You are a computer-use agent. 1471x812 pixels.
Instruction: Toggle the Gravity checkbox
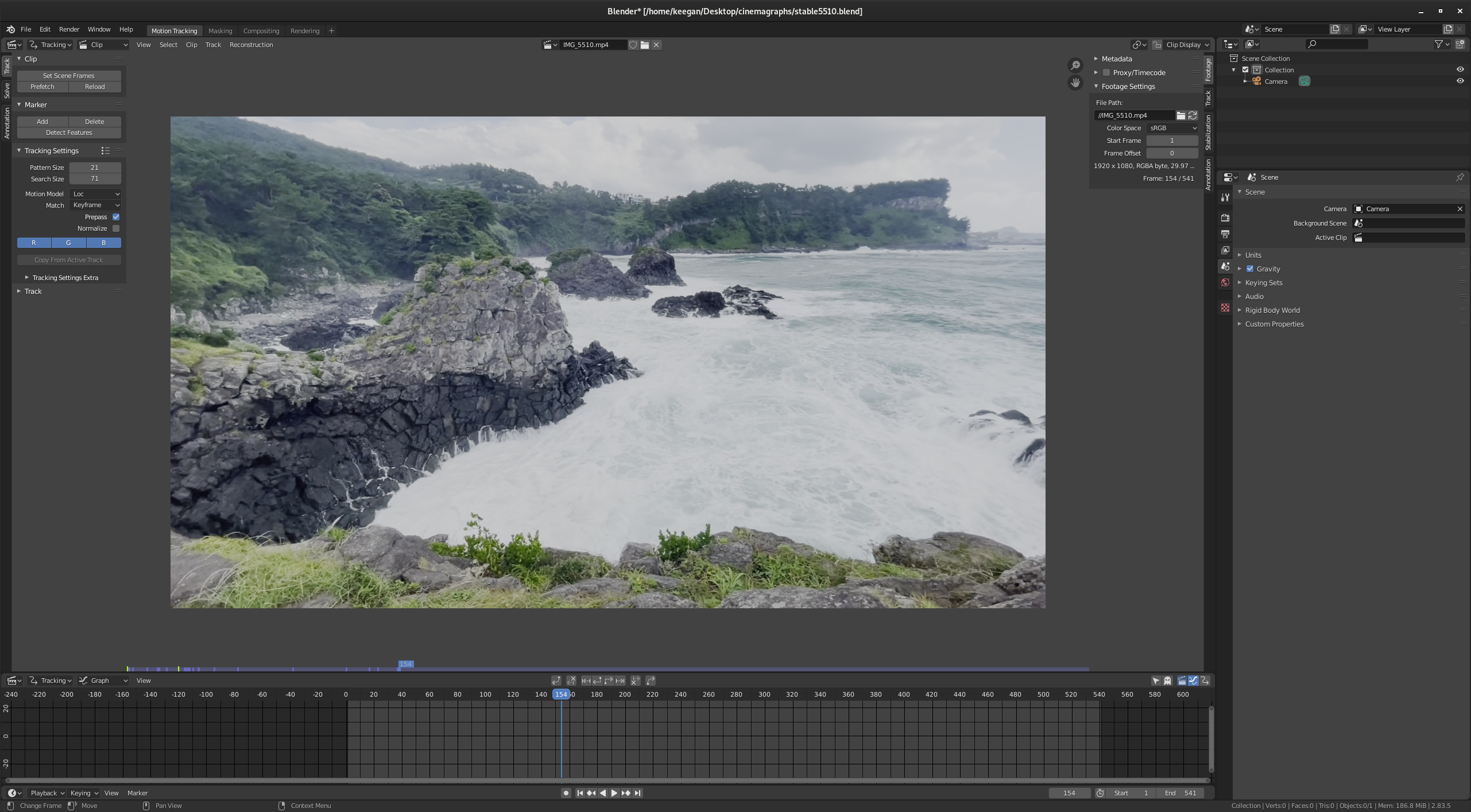pyautogui.click(x=1249, y=269)
